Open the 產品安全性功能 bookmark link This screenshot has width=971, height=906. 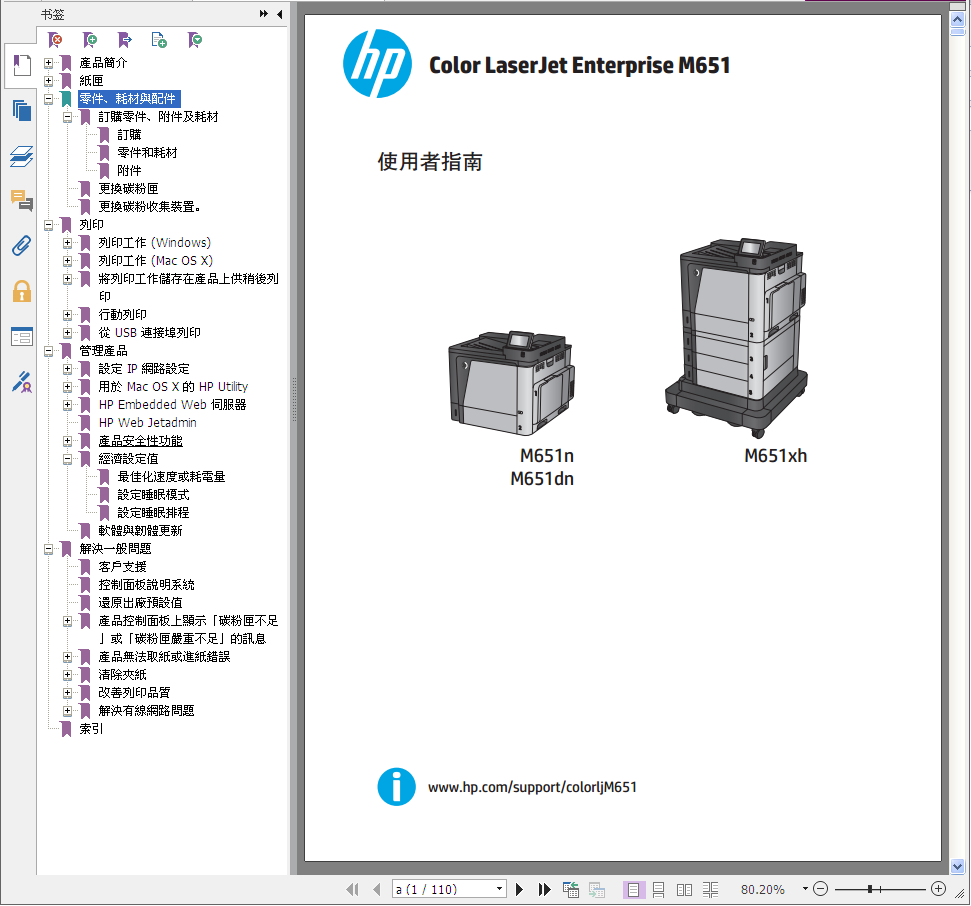click(x=141, y=441)
